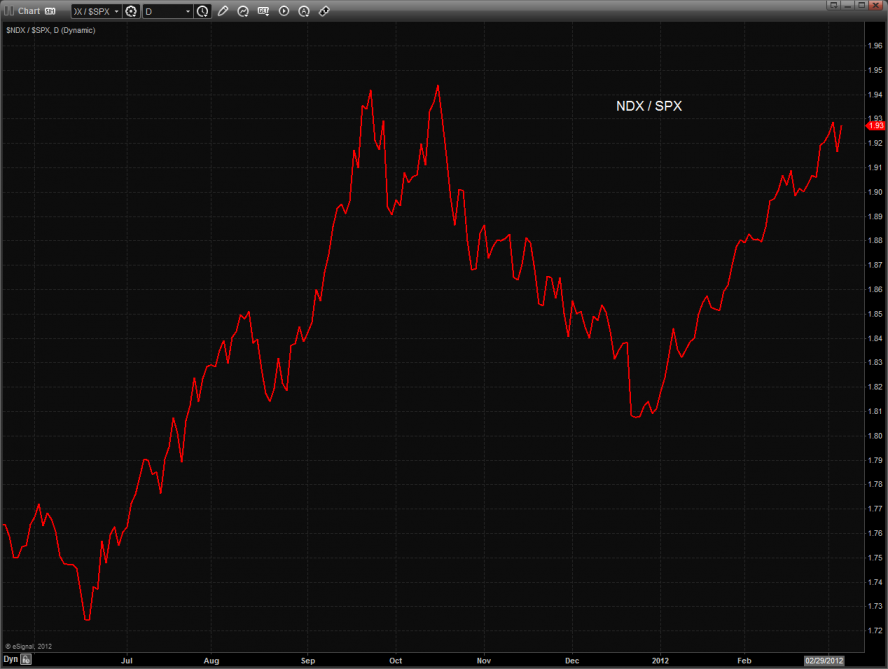Click the clock icon beside interval box
Viewport: 888px width, 669px height.
click(203, 11)
